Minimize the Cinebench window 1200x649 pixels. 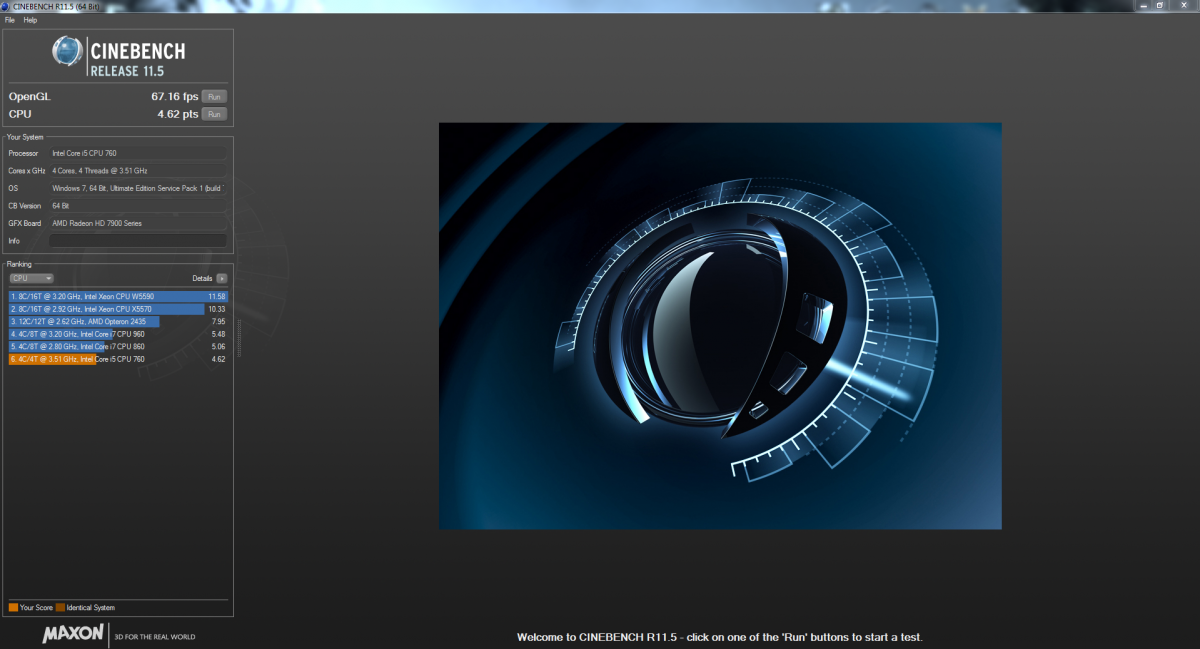pyautogui.click(x=1144, y=5)
